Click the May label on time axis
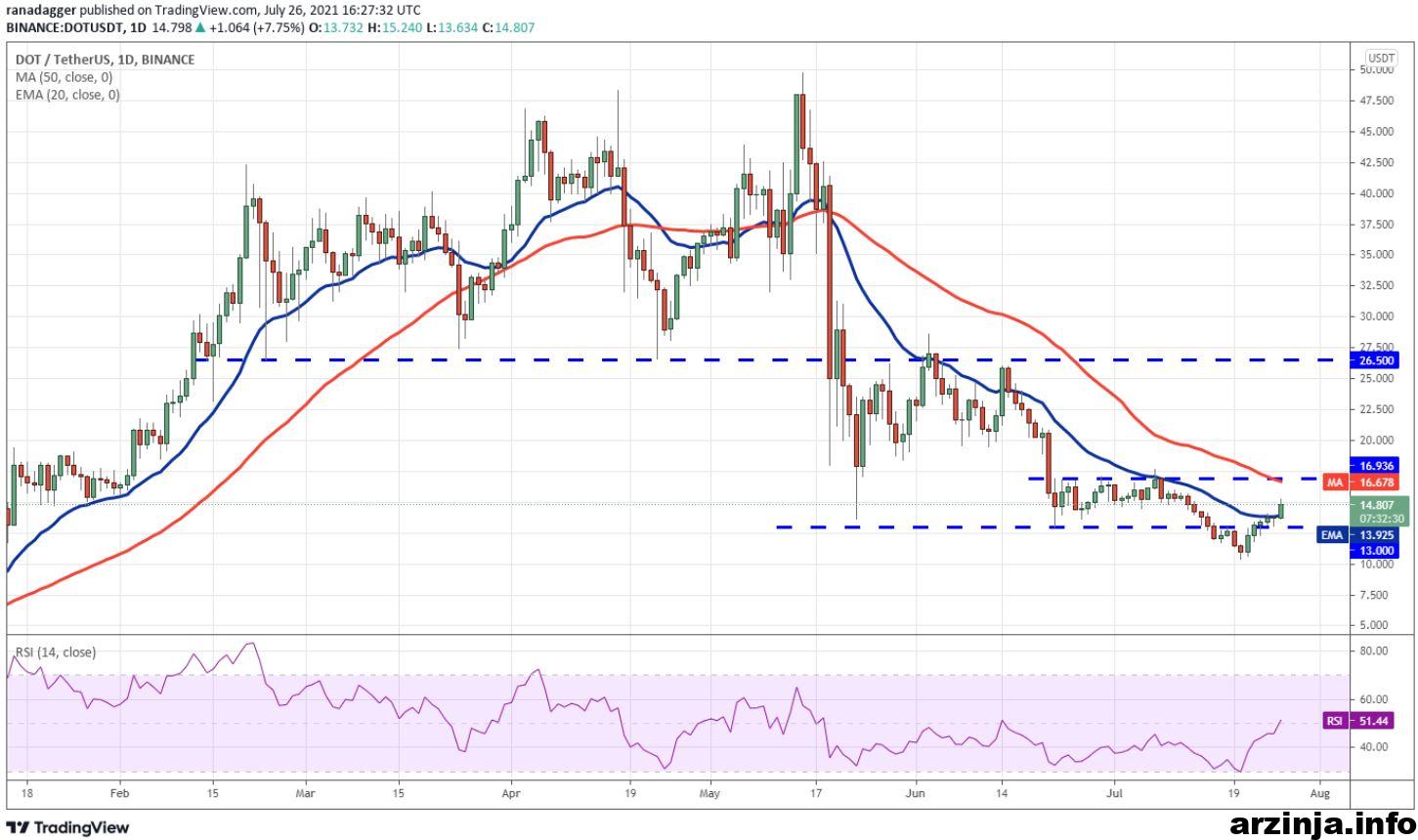This screenshot has height=840, width=1418. [x=710, y=793]
